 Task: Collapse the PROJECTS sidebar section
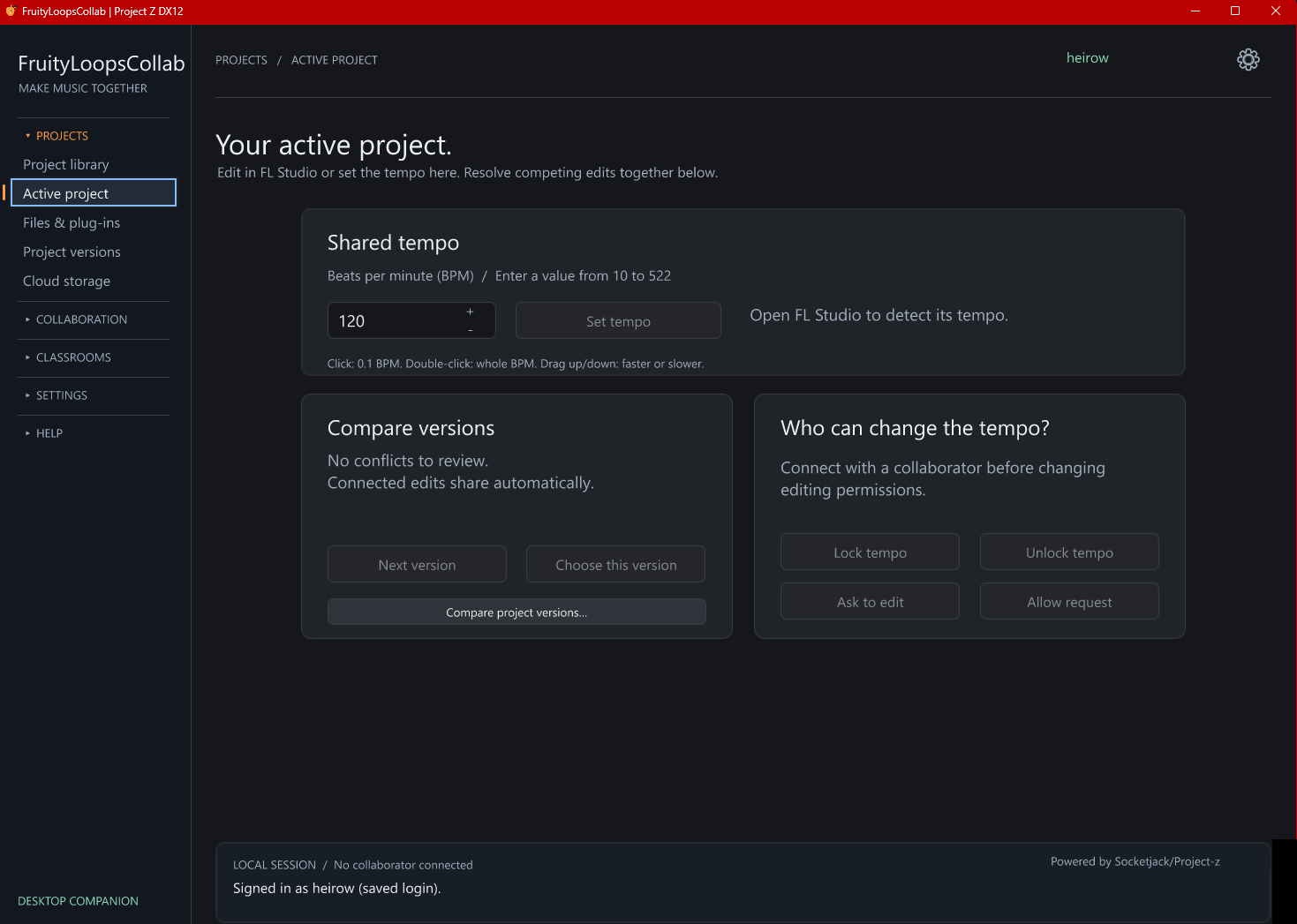point(56,136)
